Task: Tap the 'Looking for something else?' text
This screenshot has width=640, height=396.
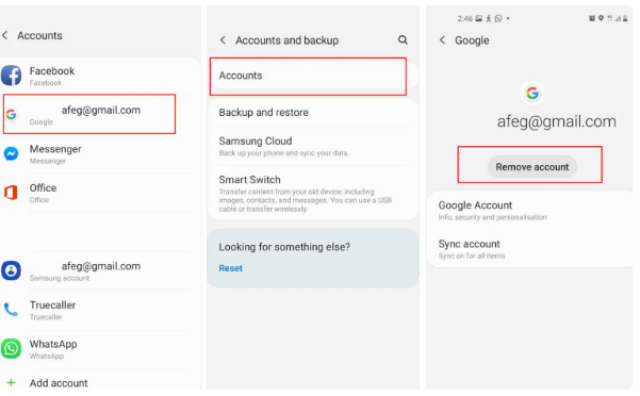Action: 284,247
